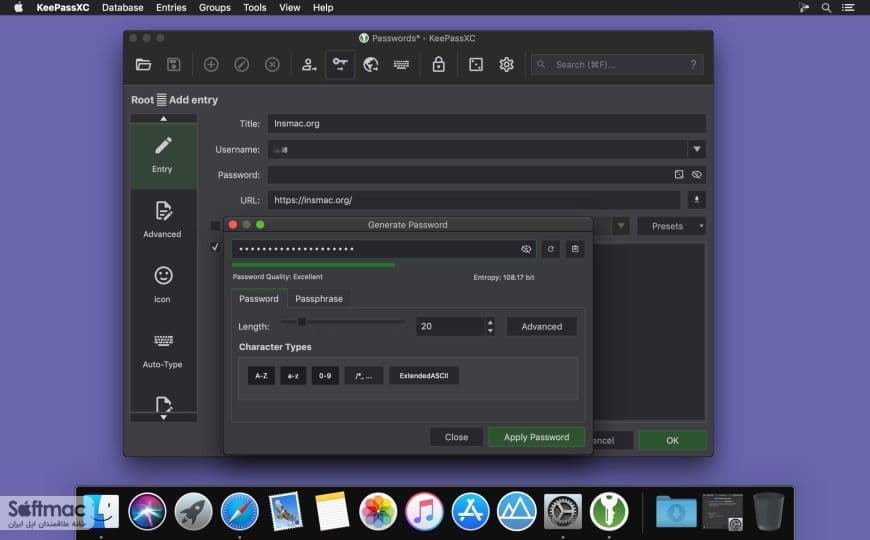870x540 pixels.
Task: Regenerate password with refresh icon
Action: pyautogui.click(x=550, y=249)
